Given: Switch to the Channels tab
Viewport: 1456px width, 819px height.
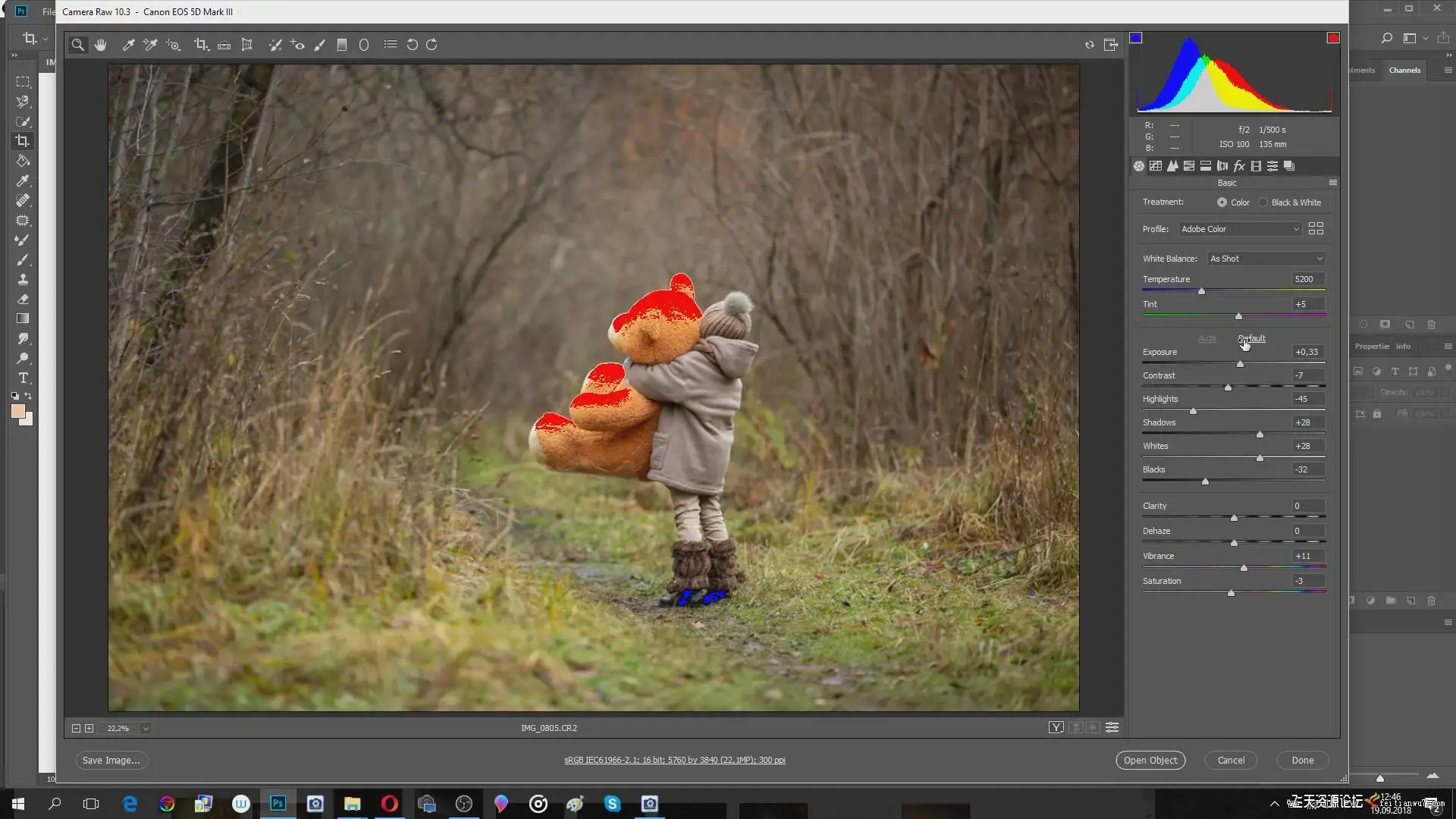Looking at the screenshot, I should (1404, 70).
